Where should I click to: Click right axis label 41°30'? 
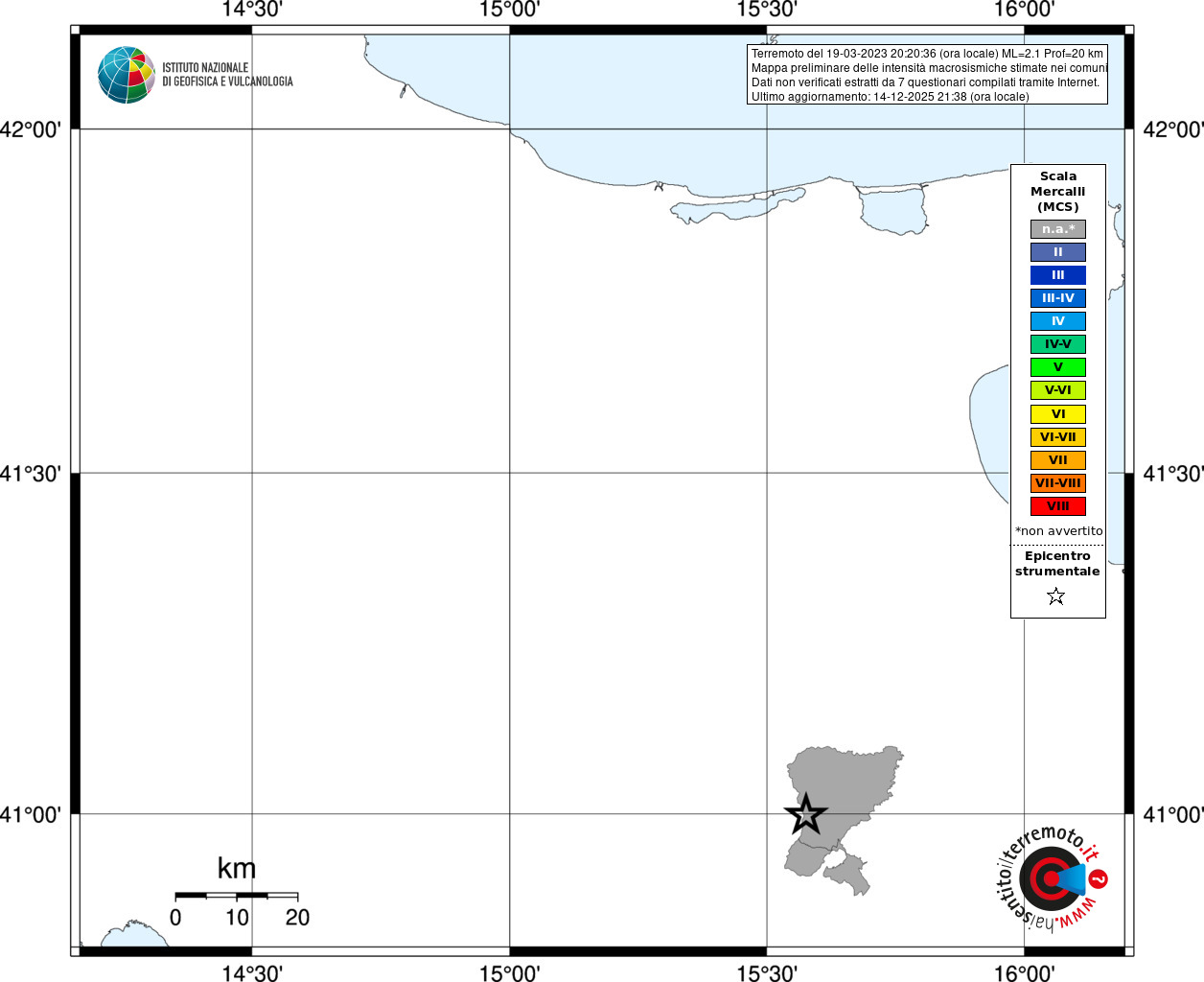pyautogui.click(x=1173, y=474)
